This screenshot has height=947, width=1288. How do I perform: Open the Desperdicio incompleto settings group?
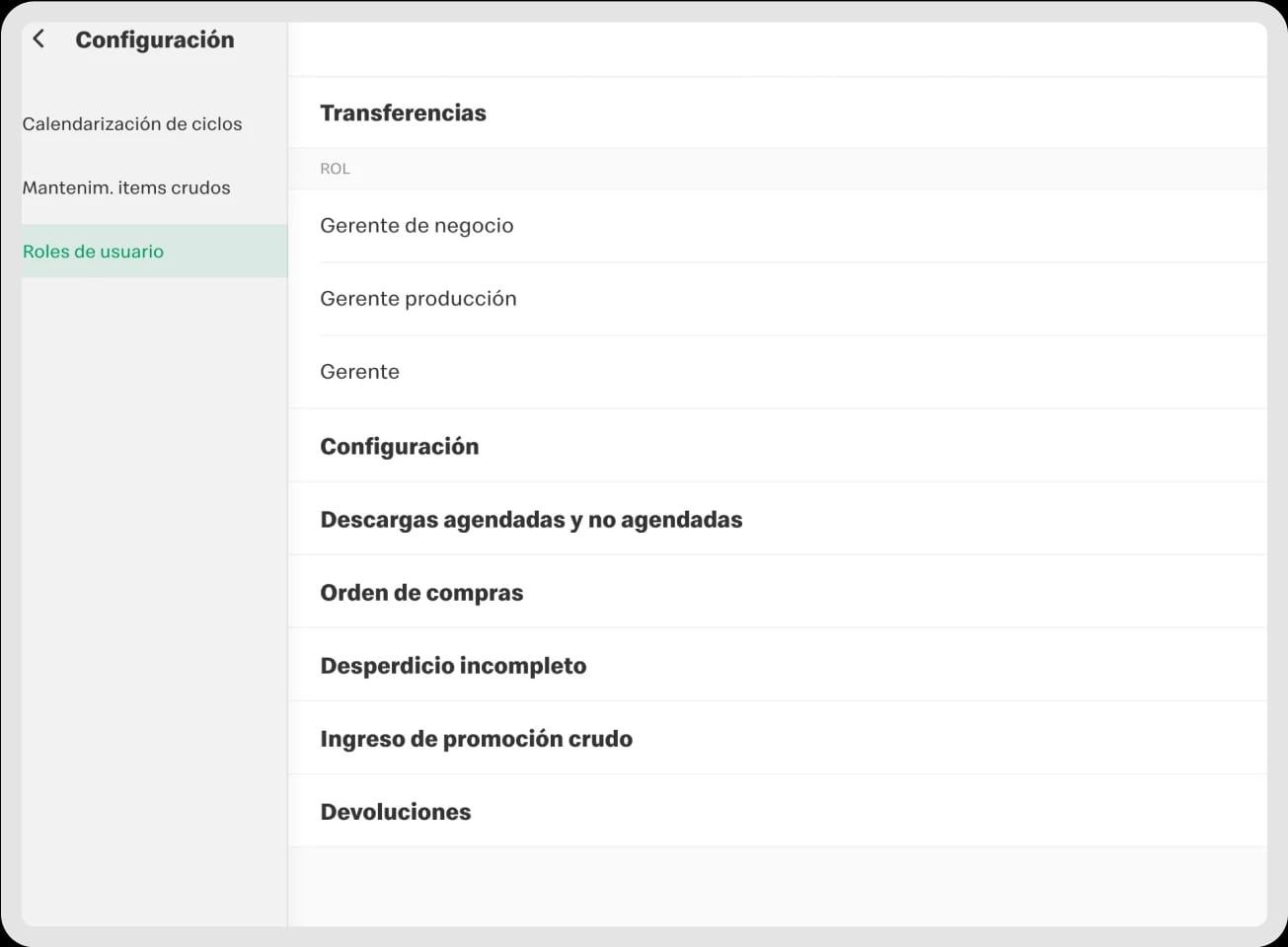(453, 665)
